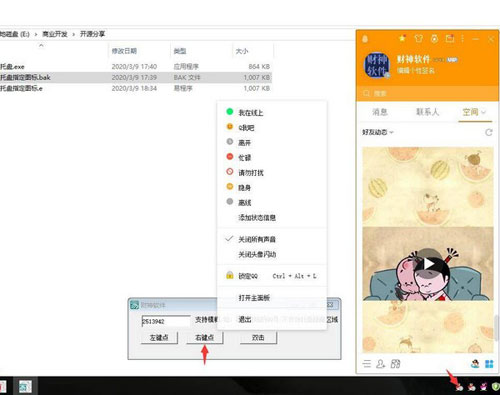Open the taskbar app with teal icon
This screenshot has height=395, width=500.
[25, 387]
